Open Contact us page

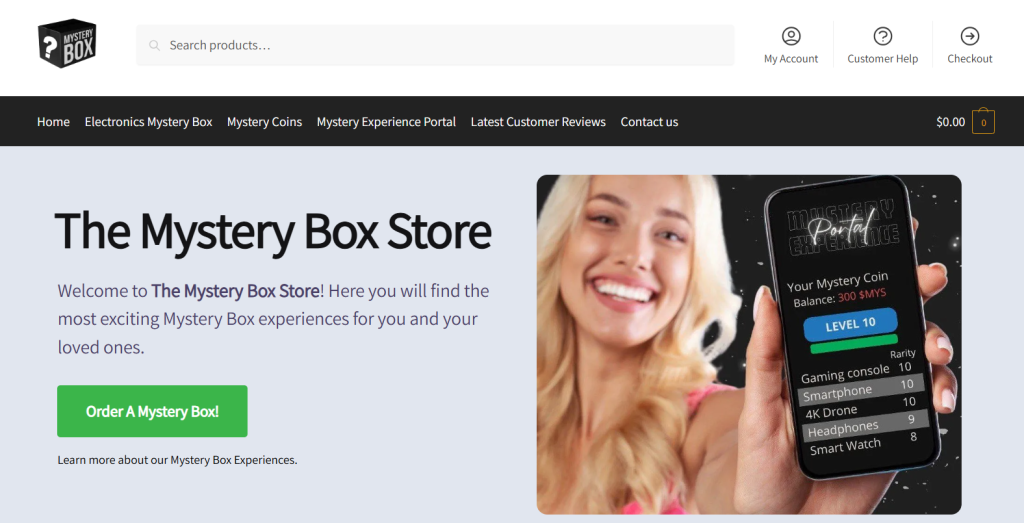tap(649, 121)
